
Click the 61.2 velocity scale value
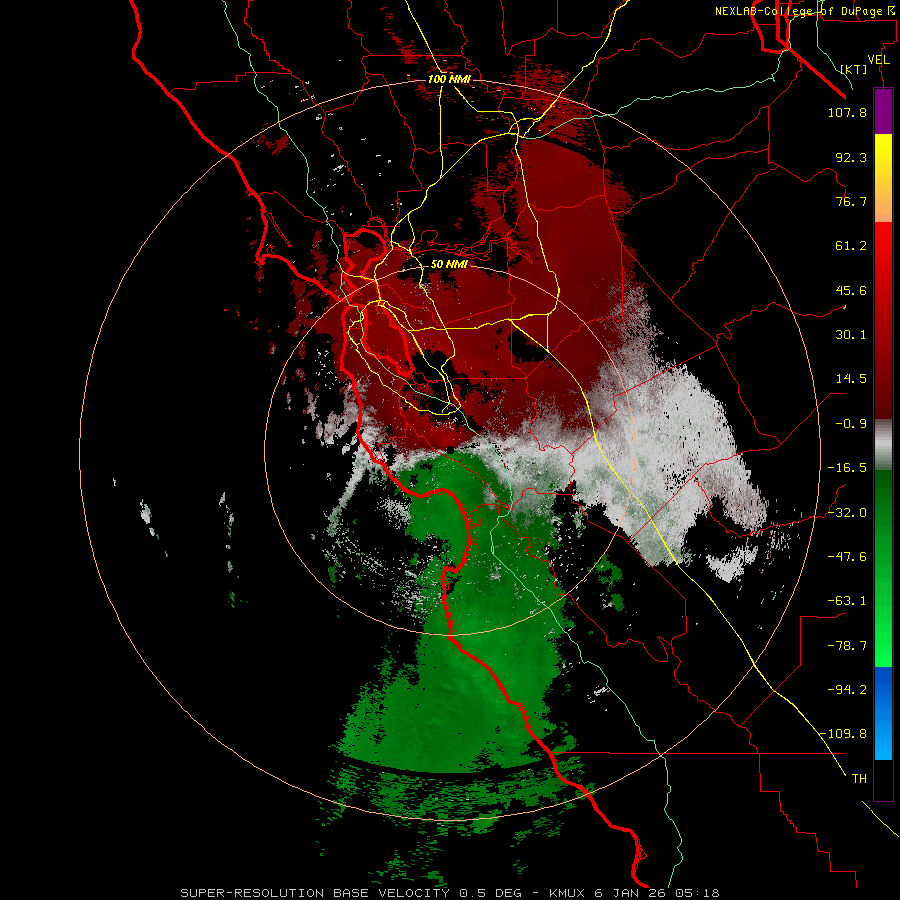pyautogui.click(x=851, y=246)
